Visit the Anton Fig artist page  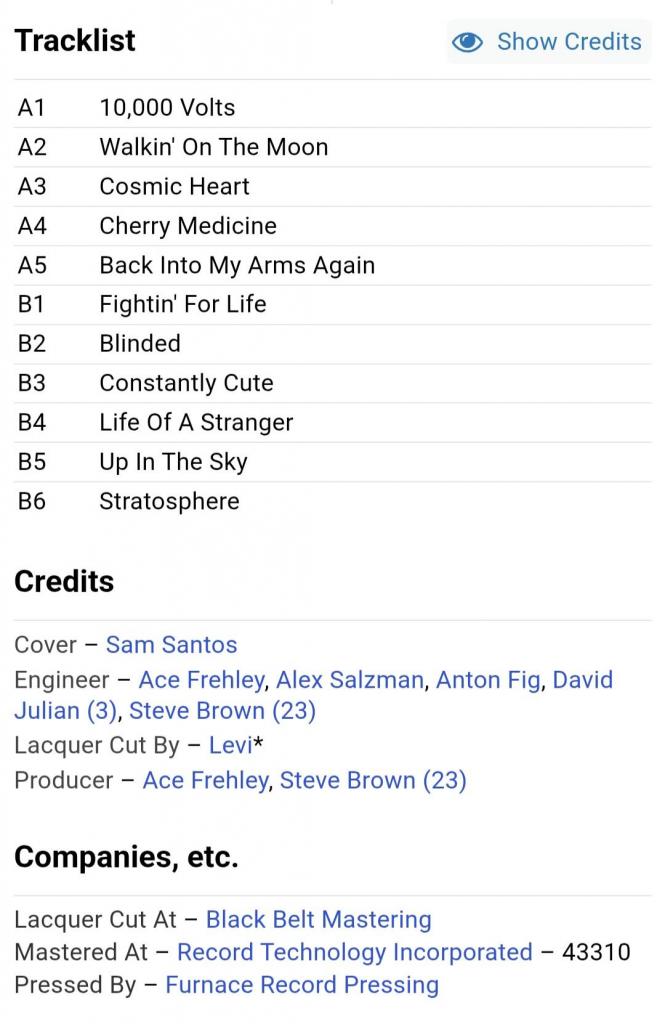point(489,680)
